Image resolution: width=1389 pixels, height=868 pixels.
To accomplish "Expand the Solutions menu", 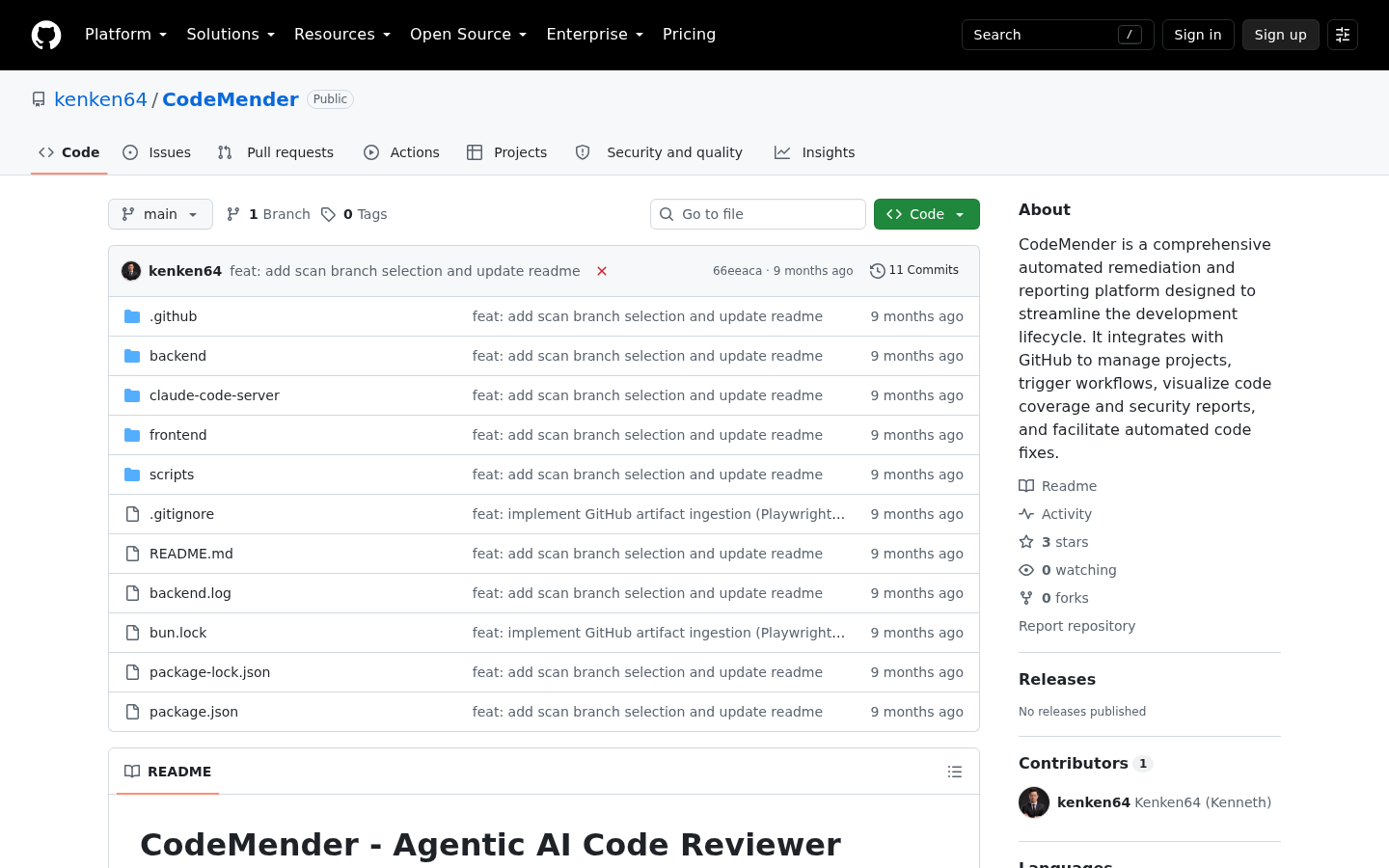I will pyautogui.click(x=231, y=35).
